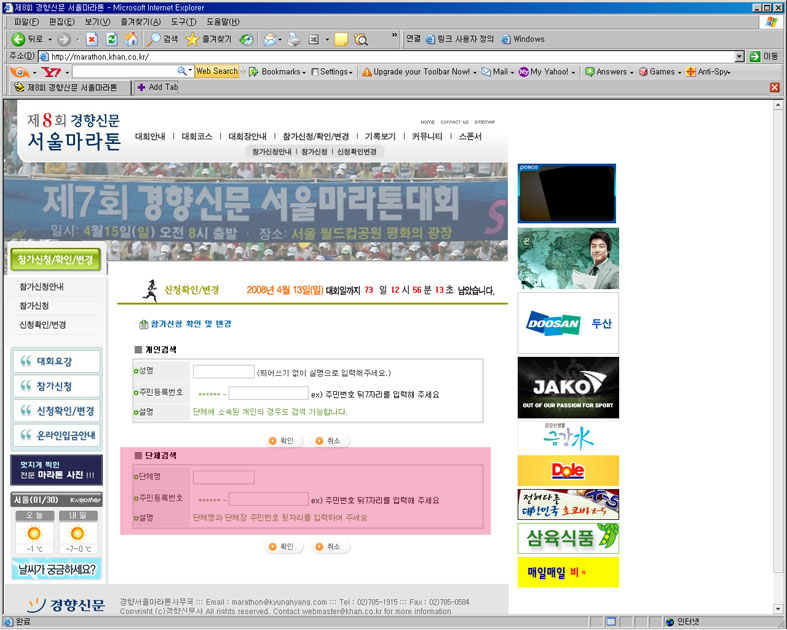
Task: Click the 성명 name input field
Action: point(223,372)
